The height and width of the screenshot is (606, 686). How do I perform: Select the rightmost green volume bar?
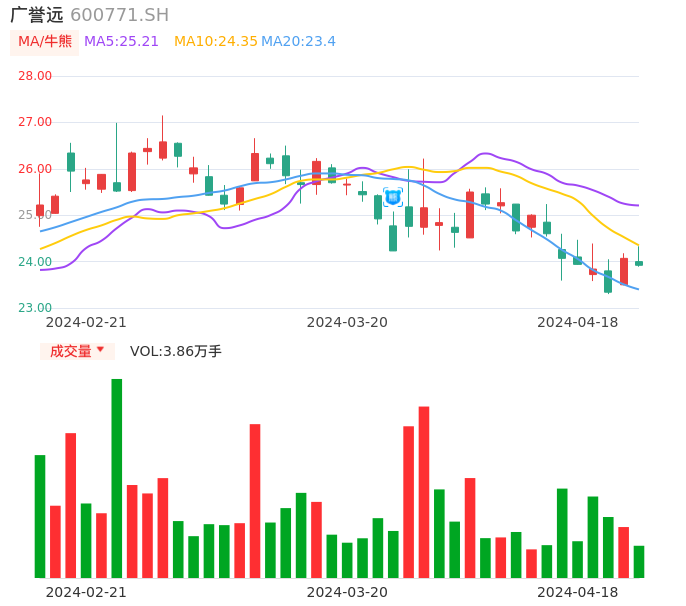click(x=639, y=561)
